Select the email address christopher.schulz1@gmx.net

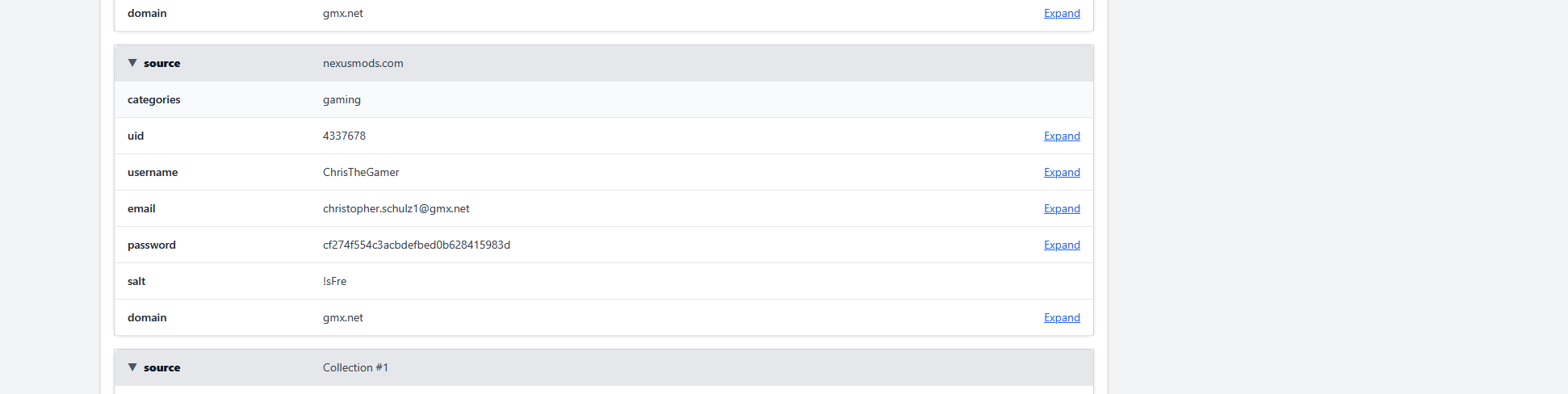[396, 208]
